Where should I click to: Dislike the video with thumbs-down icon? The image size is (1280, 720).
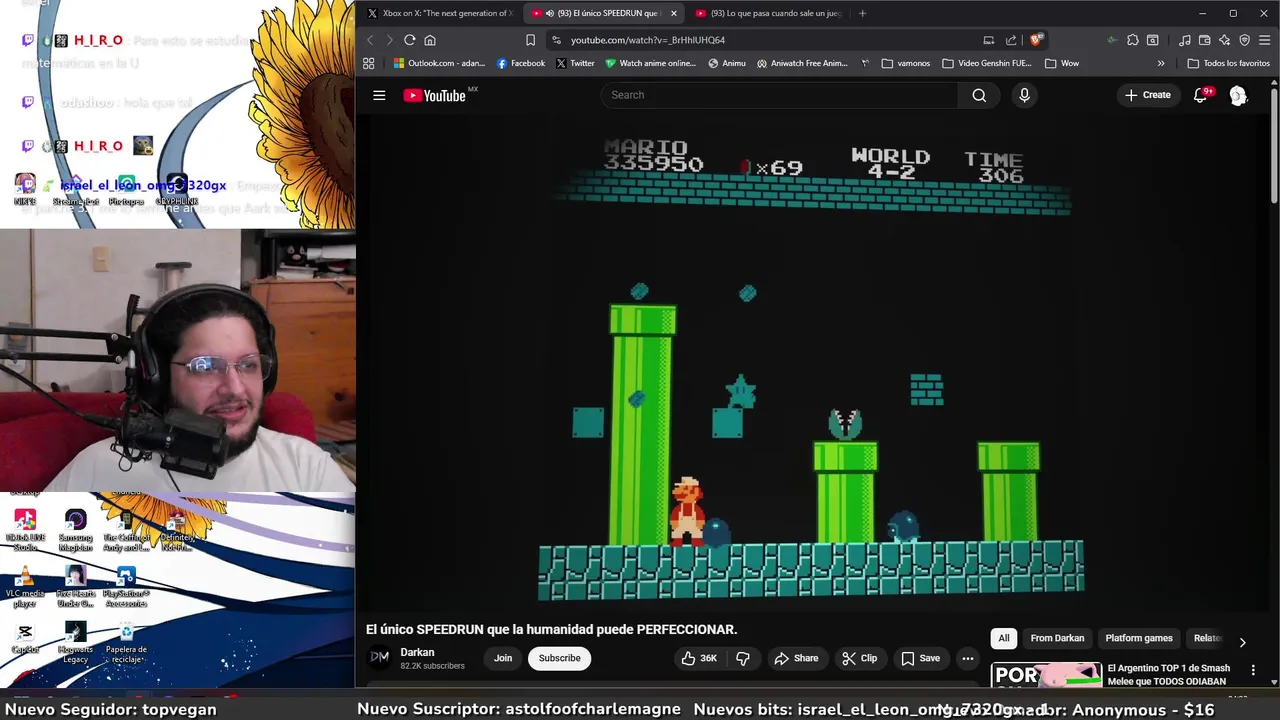pos(743,658)
